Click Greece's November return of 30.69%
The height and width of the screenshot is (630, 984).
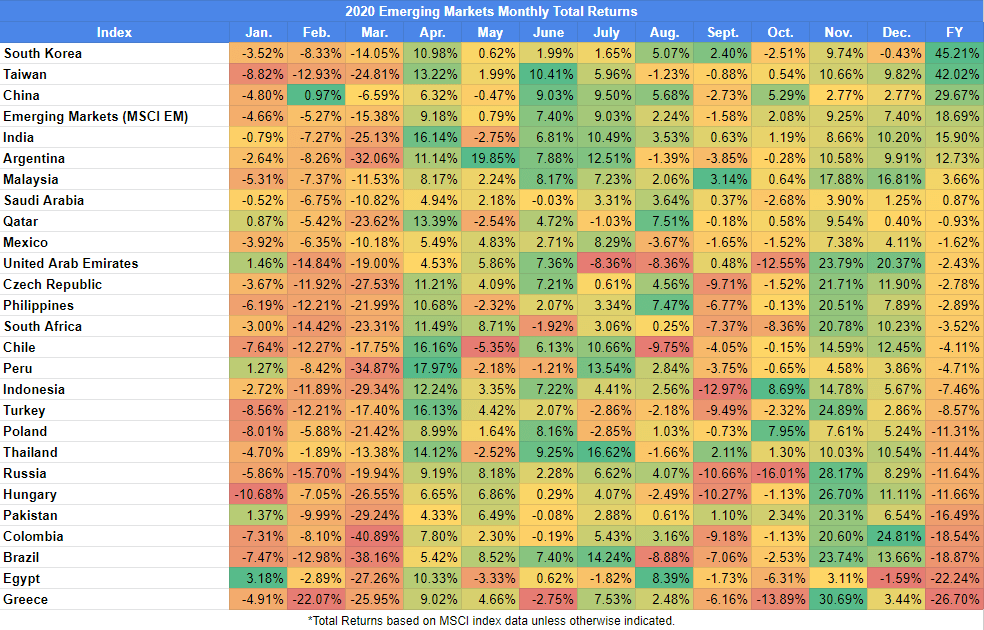(839, 599)
